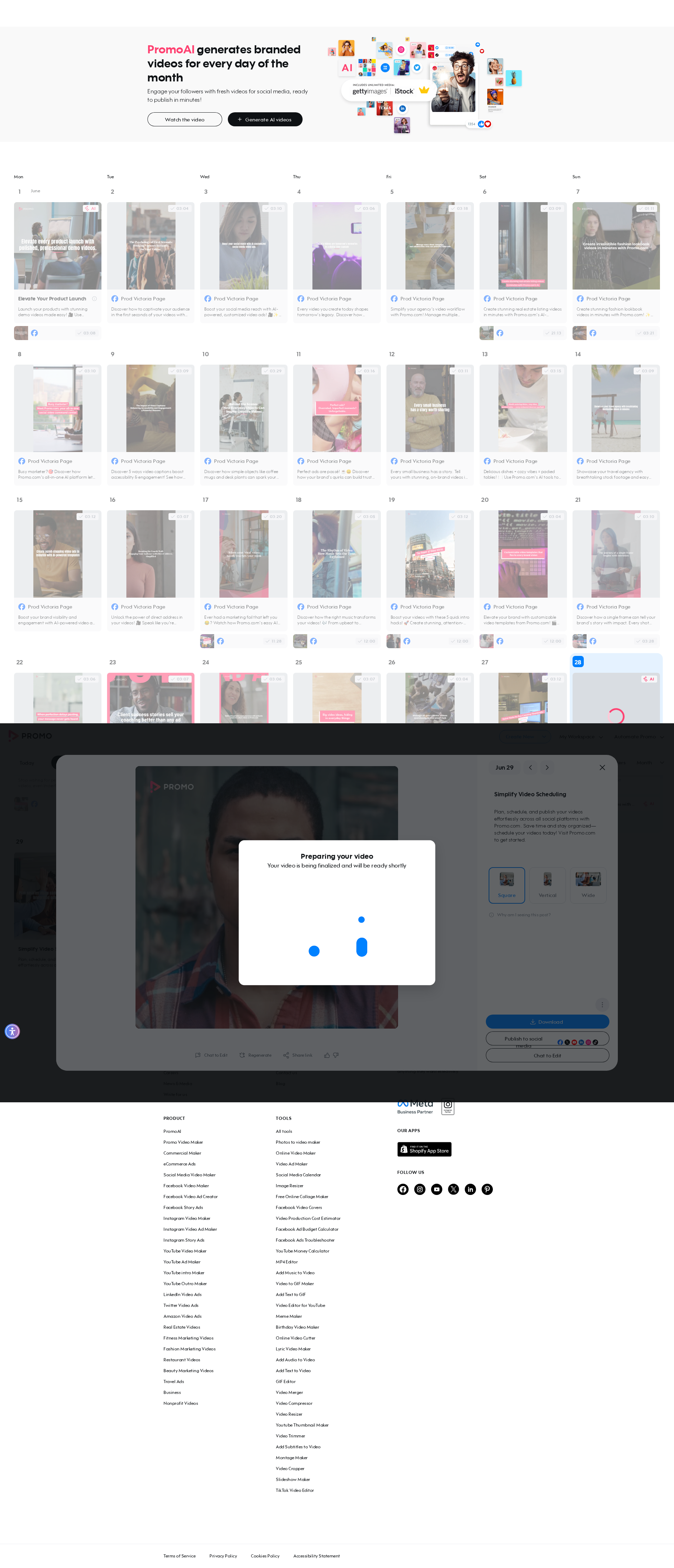Open X (Twitter) from Follow Us icons

pyautogui.click(x=454, y=1189)
